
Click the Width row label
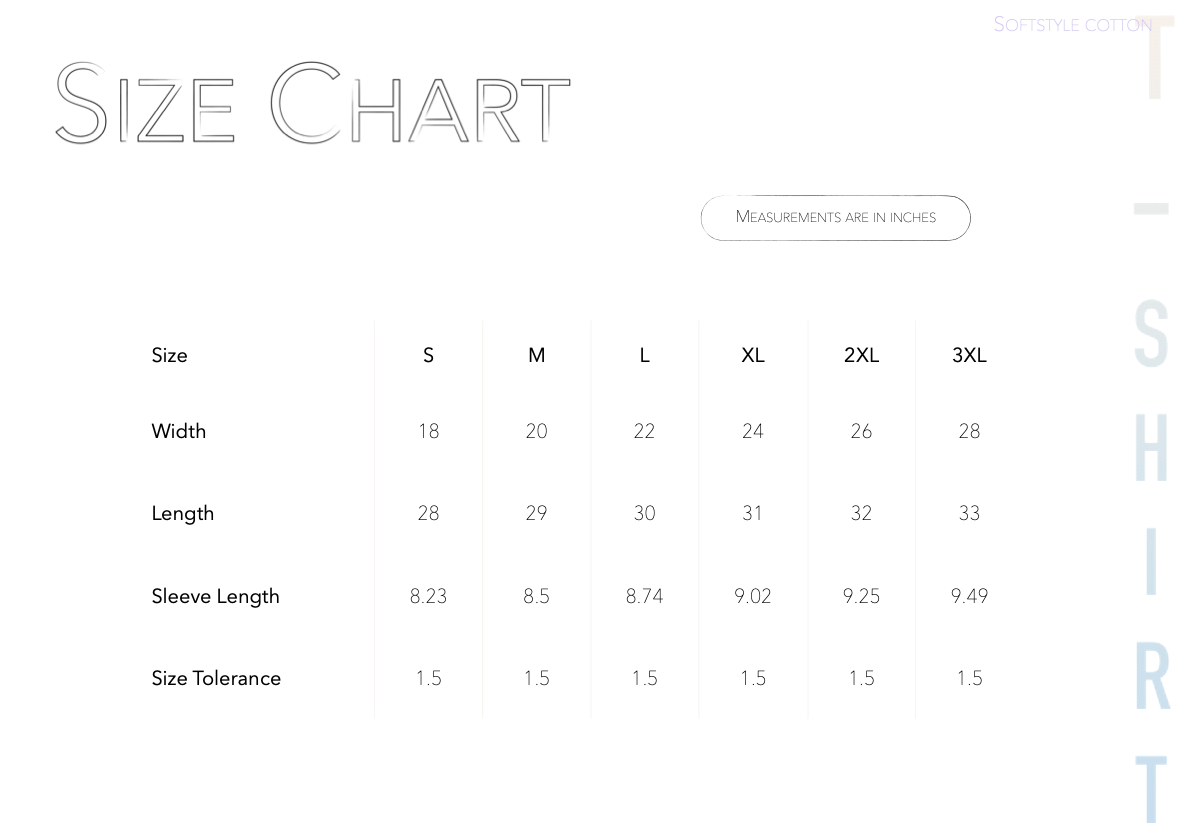178,431
